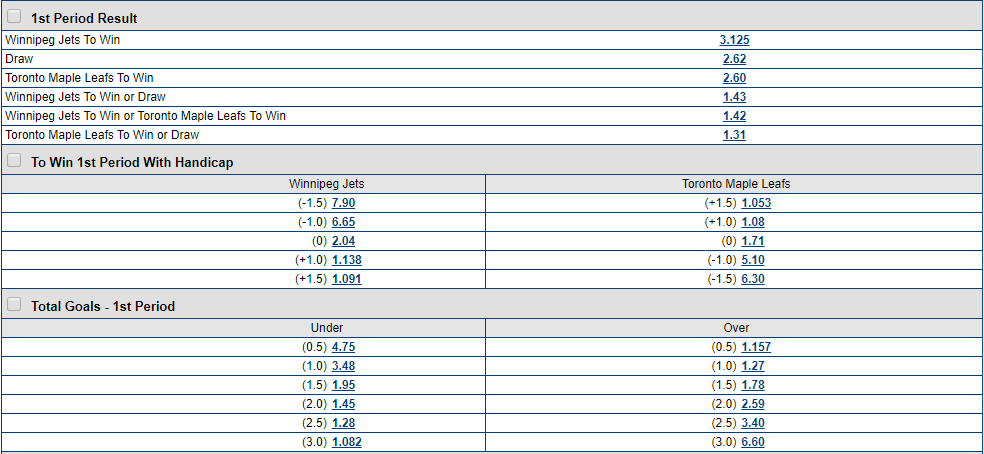
Task: Select Under 0.5 goals odds 4.75
Action: [x=343, y=347]
